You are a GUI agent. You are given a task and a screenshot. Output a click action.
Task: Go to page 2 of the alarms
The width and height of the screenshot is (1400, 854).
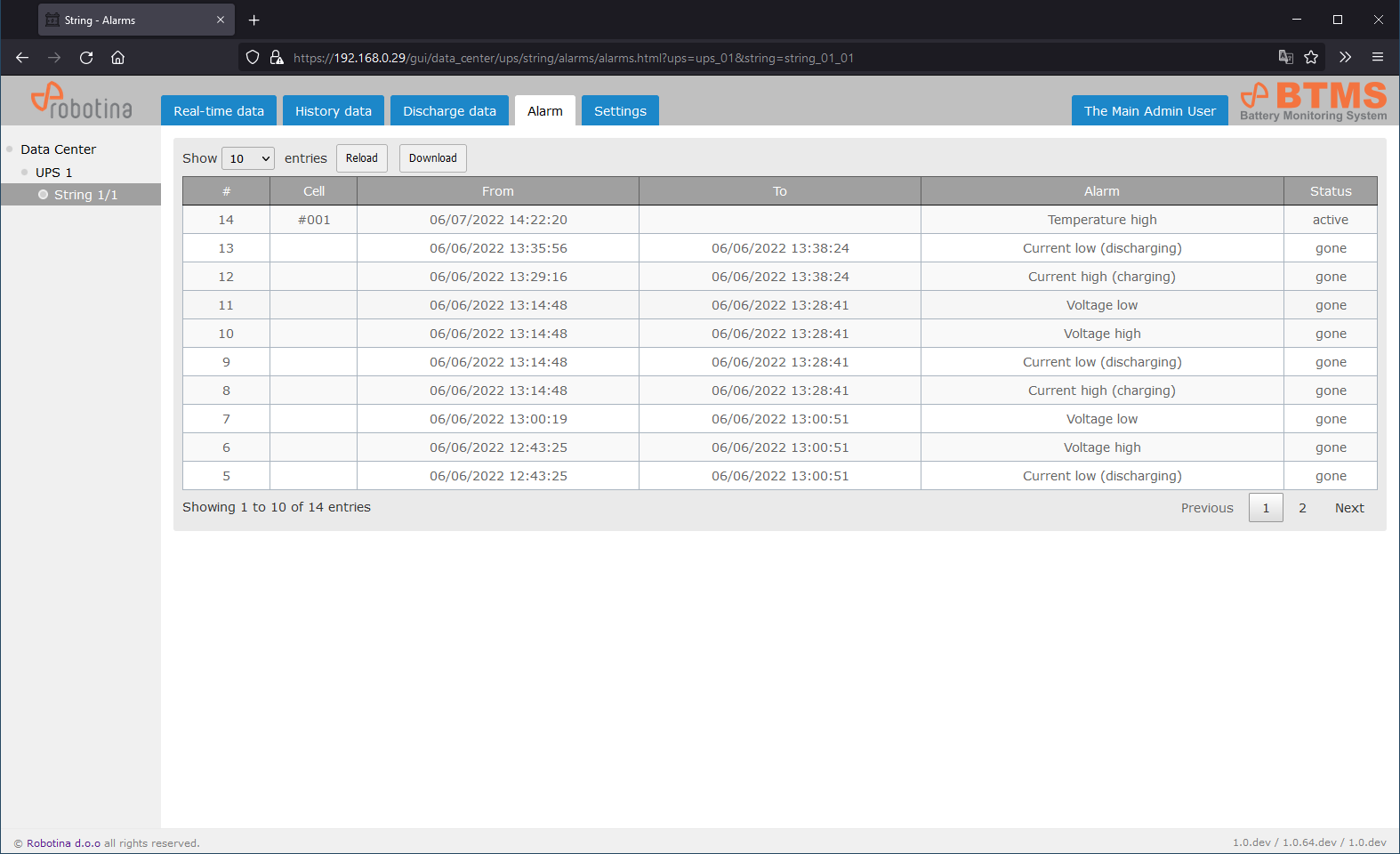click(1302, 508)
